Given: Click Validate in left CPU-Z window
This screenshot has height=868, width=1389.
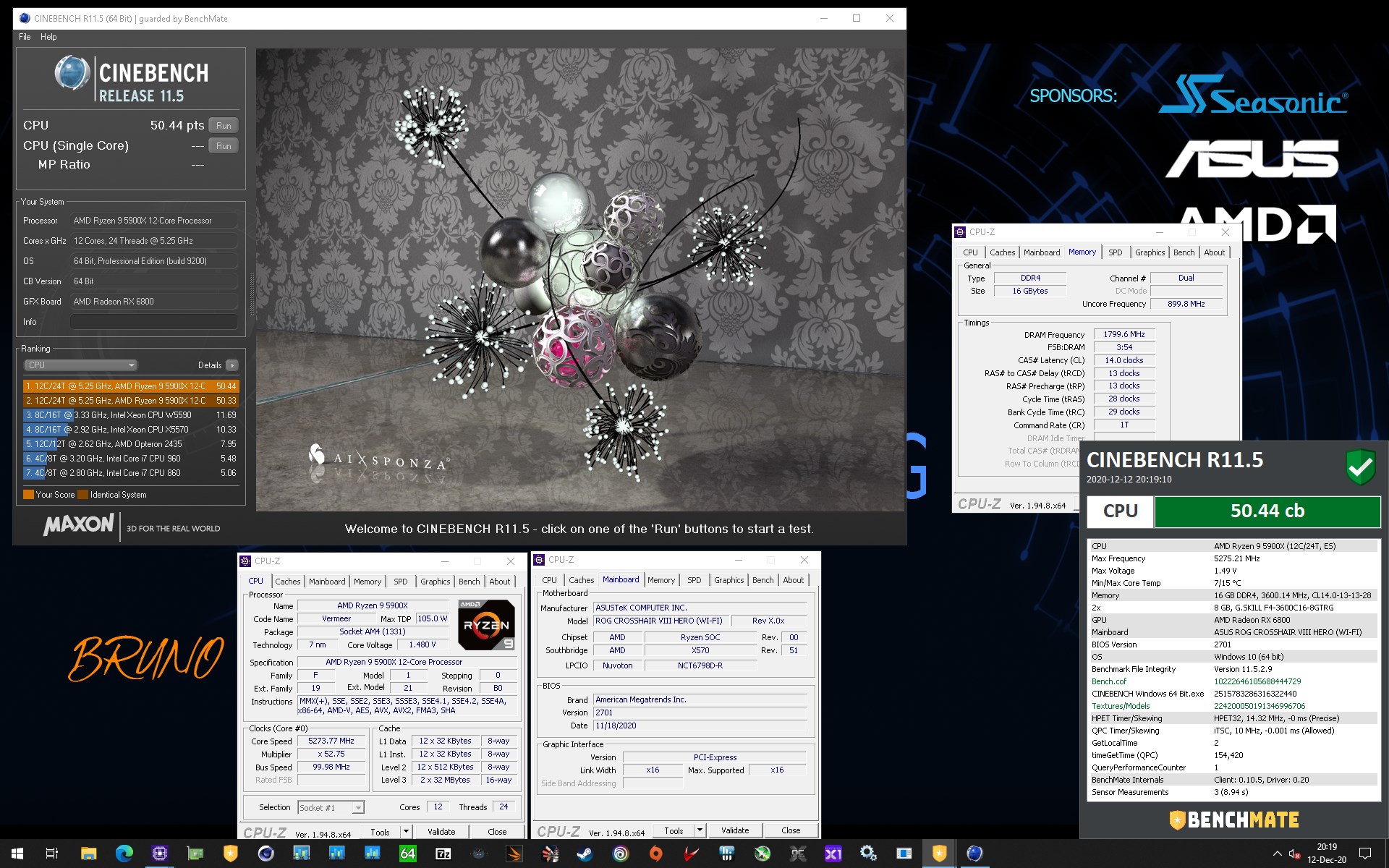Looking at the screenshot, I should pos(441,832).
